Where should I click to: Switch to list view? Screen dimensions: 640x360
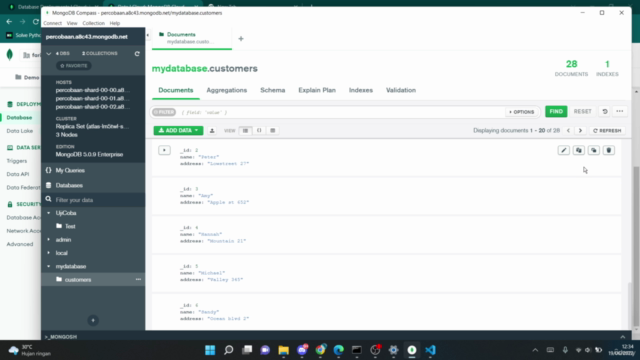point(245,131)
